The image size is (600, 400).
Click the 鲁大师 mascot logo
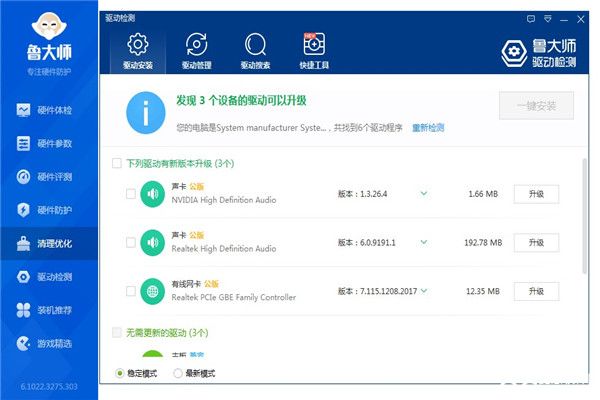pos(49,26)
